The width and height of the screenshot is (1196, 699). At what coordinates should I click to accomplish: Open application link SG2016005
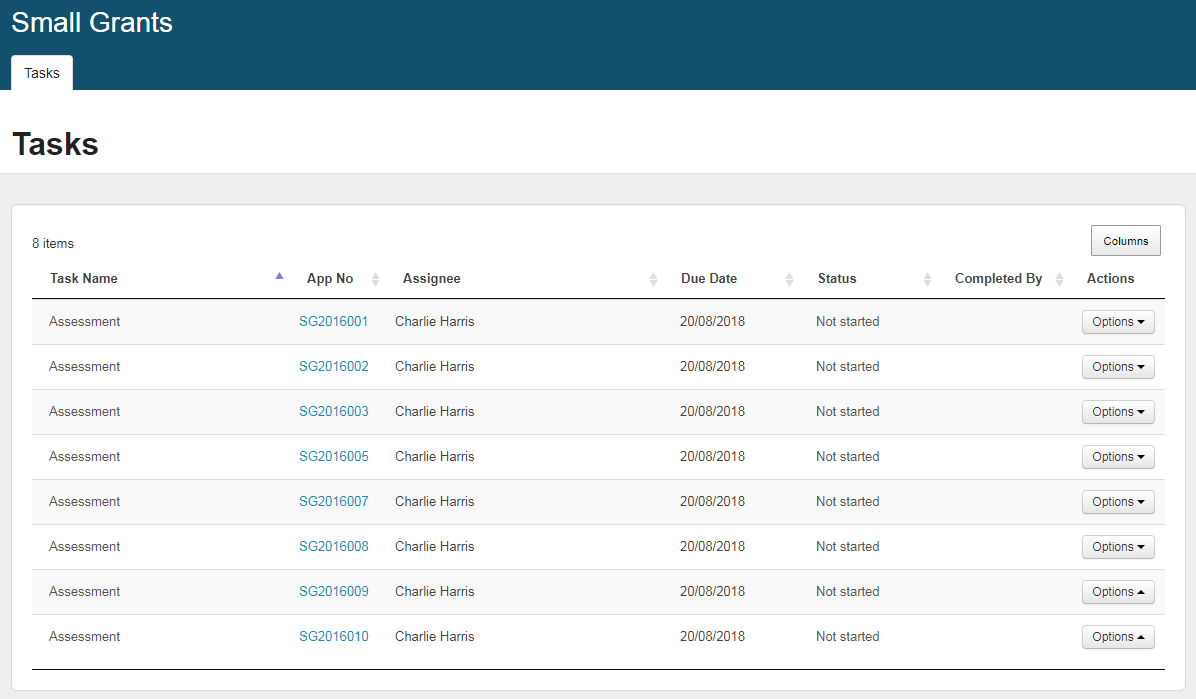pyautogui.click(x=333, y=457)
